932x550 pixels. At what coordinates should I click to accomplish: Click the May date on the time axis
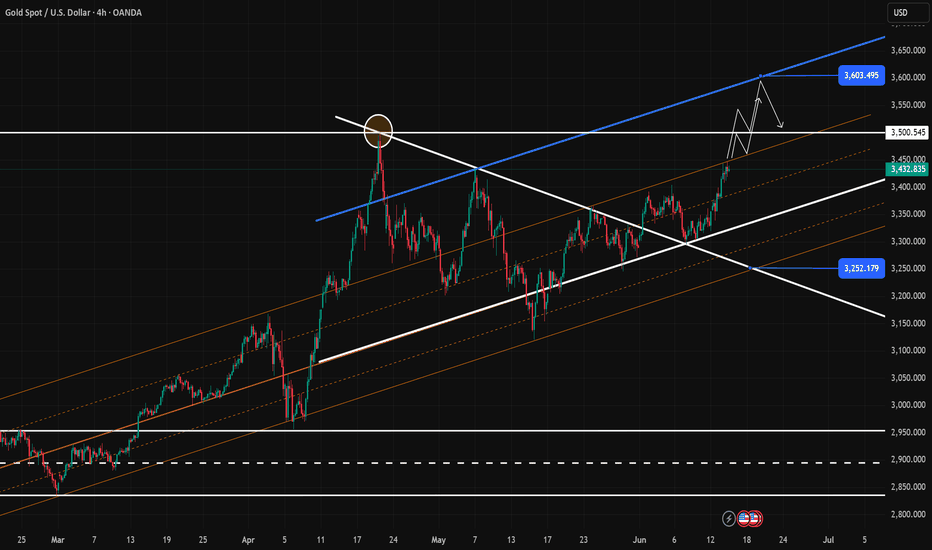pyautogui.click(x=438, y=540)
